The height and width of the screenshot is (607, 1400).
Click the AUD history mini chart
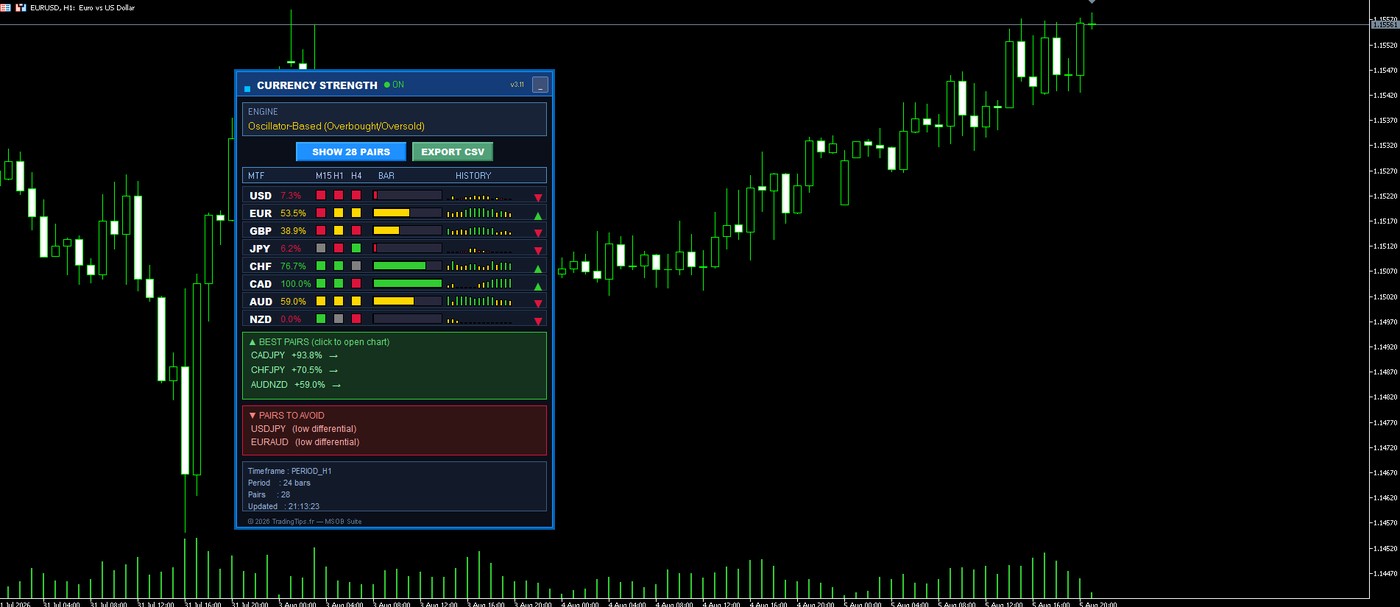click(480, 301)
